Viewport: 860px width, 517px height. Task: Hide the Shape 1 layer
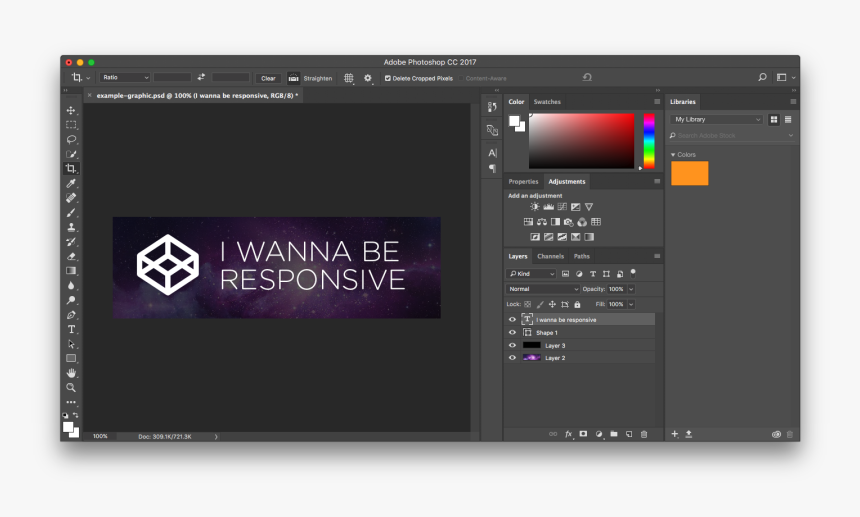coord(512,333)
